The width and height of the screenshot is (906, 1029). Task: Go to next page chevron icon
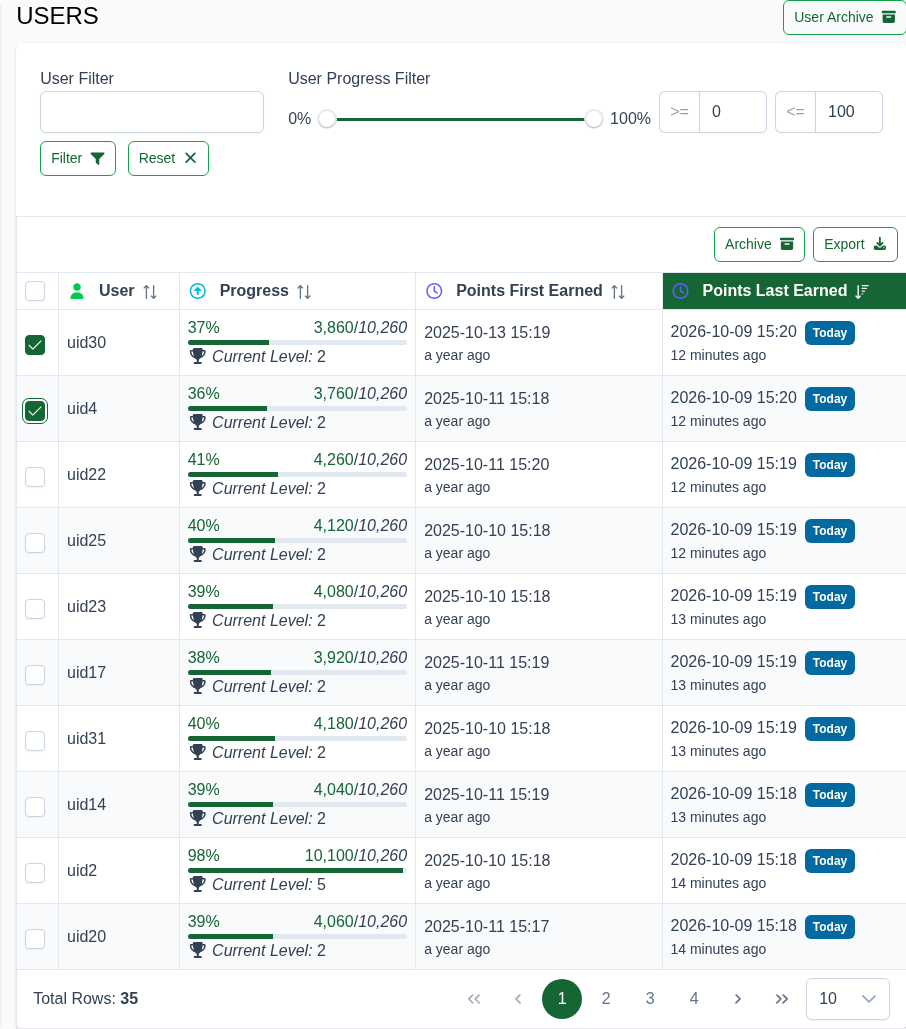pyautogui.click(x=737, y=999)
